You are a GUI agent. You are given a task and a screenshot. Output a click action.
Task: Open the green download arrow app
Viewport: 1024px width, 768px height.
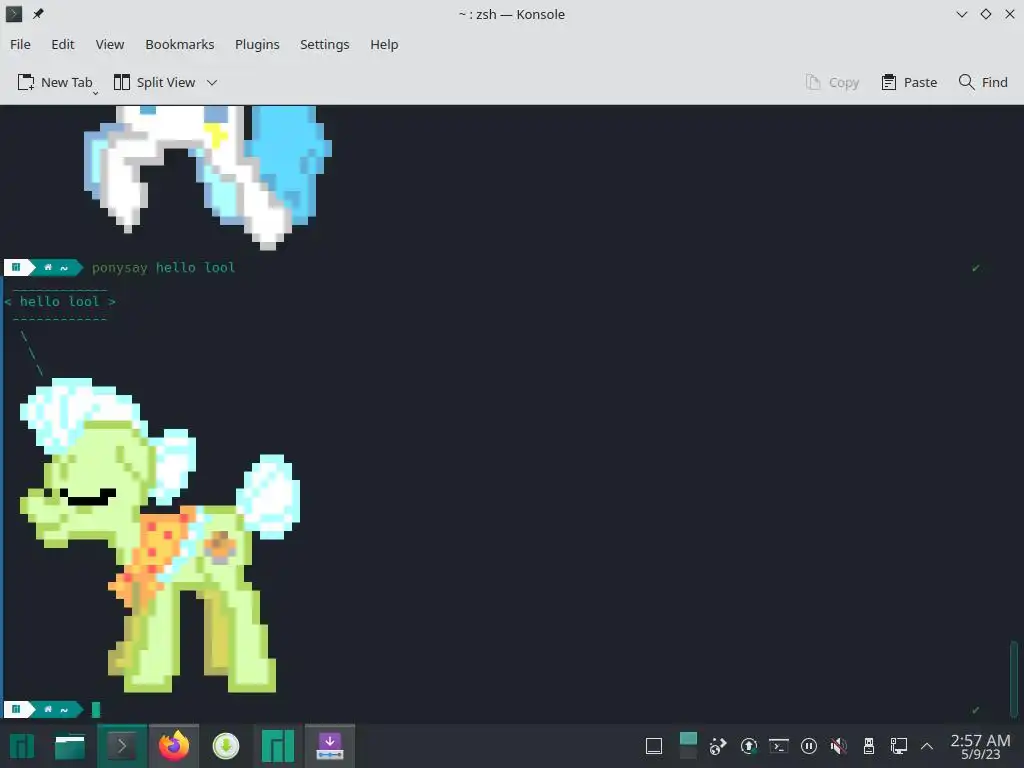pos(226,746)
